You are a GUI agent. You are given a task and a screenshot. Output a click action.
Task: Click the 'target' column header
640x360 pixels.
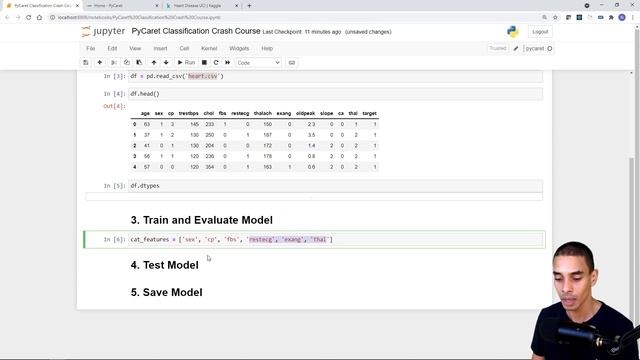[x=369, y=113]
